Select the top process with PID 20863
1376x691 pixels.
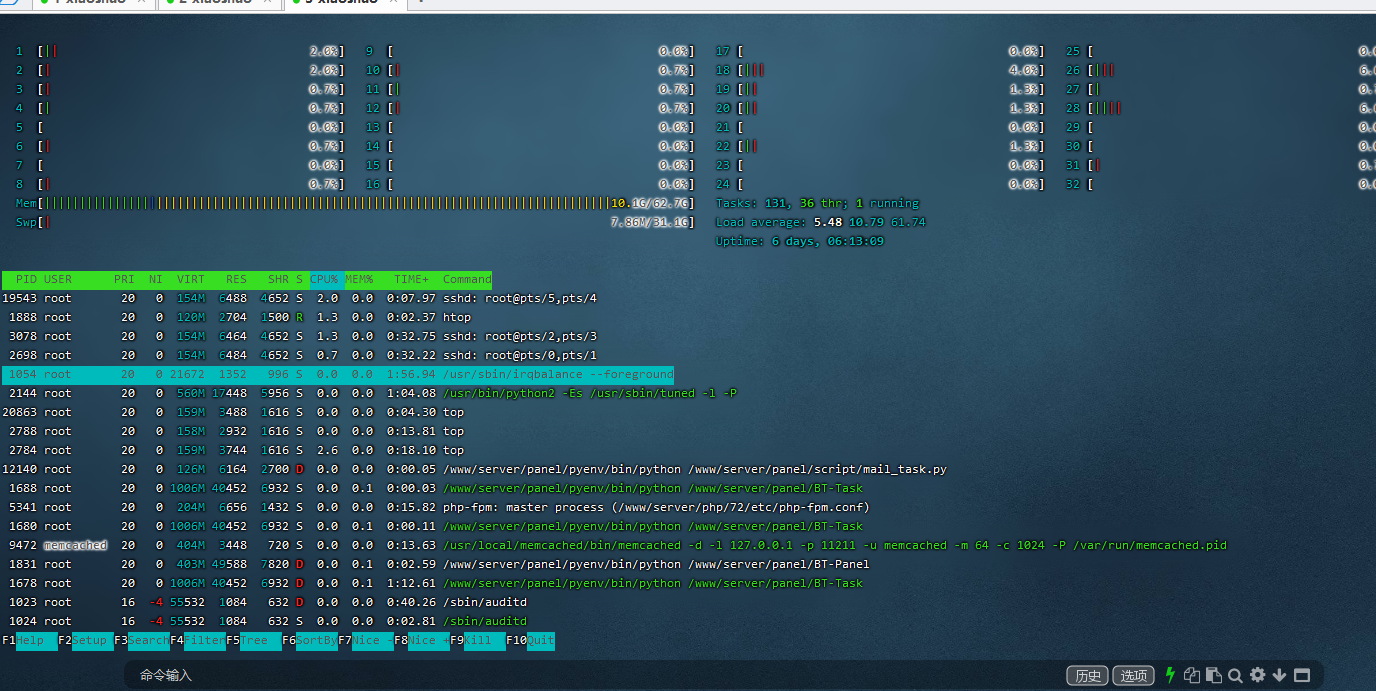coord(234,412)
